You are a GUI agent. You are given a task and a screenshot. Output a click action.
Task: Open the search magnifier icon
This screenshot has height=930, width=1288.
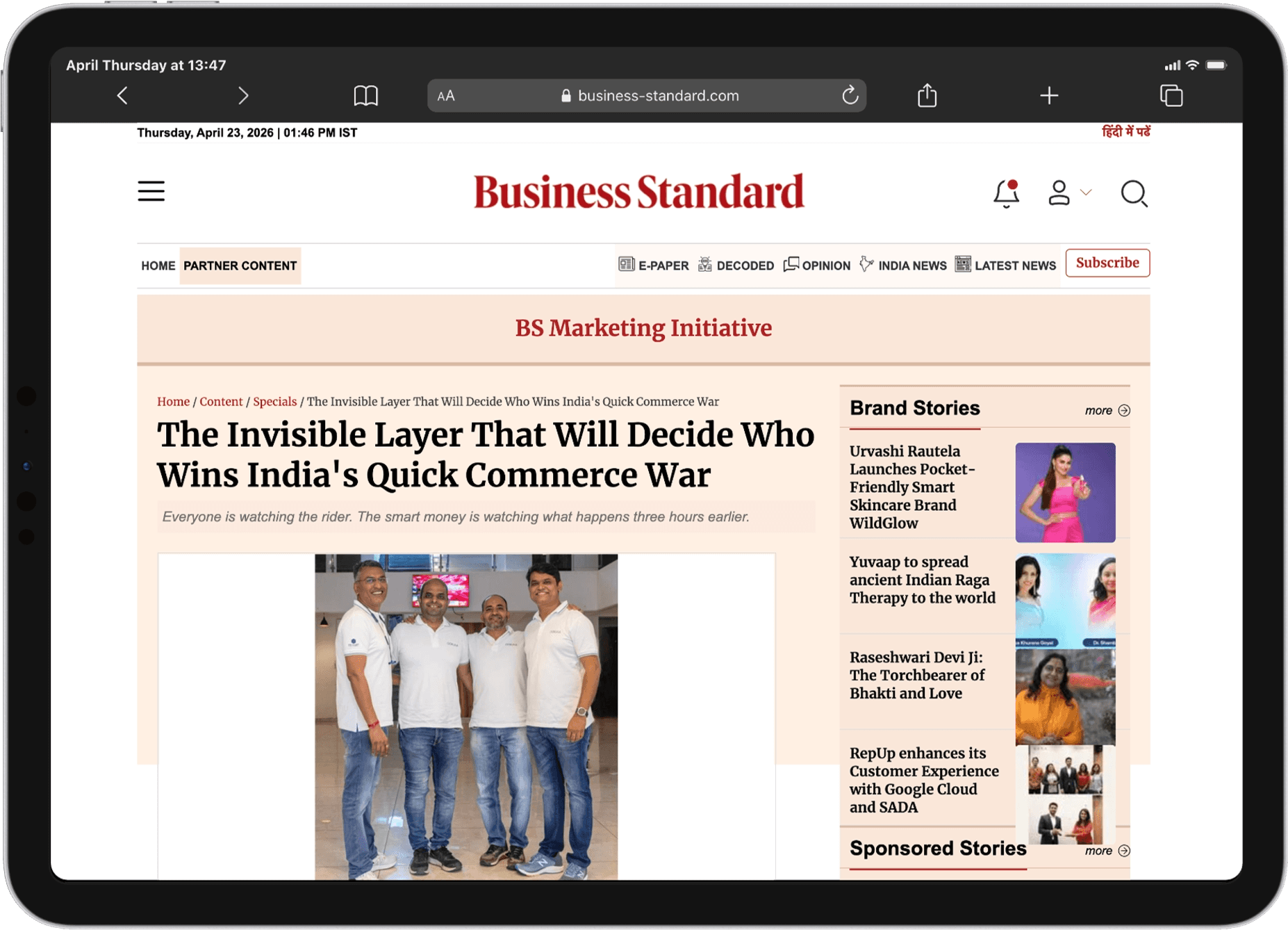[1134, 193]
